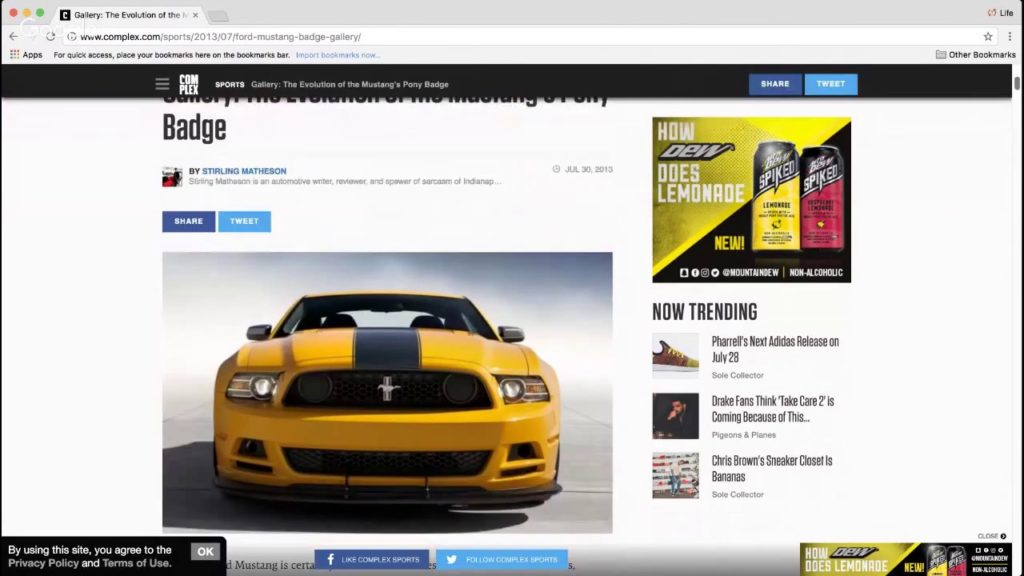View site info icon in address bar

[72, 37]
